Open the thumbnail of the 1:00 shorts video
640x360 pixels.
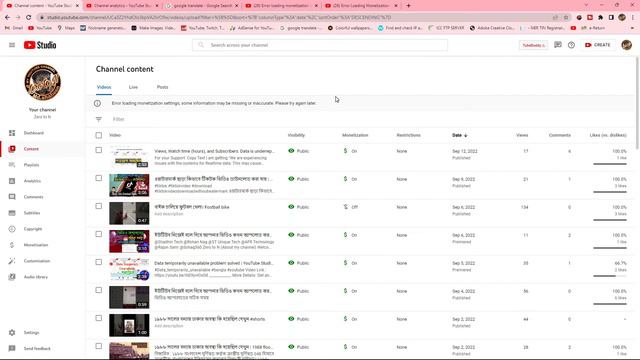click(x=129, y=325)
